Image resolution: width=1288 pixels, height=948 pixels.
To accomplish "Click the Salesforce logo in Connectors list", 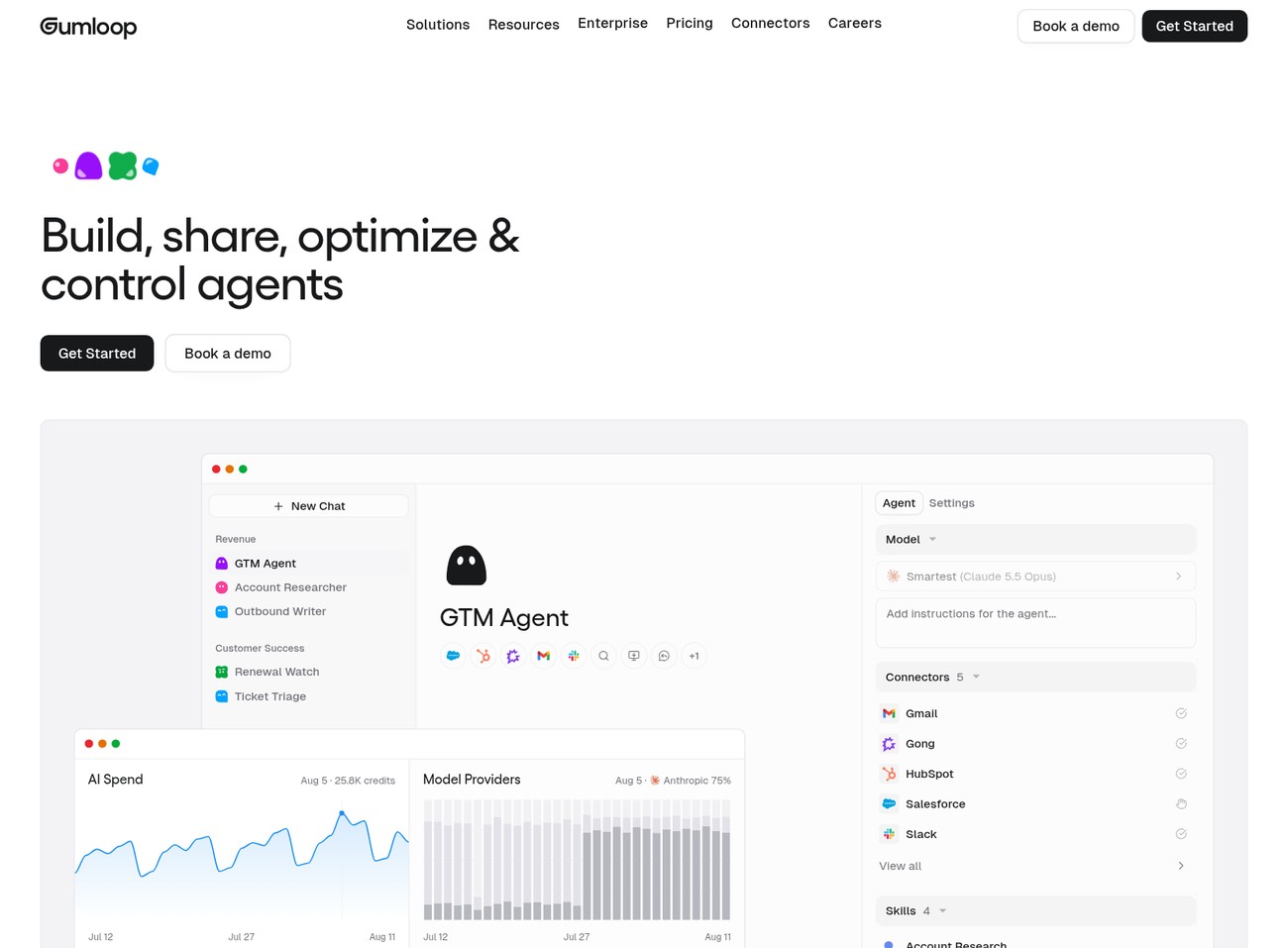I will 889,804.
